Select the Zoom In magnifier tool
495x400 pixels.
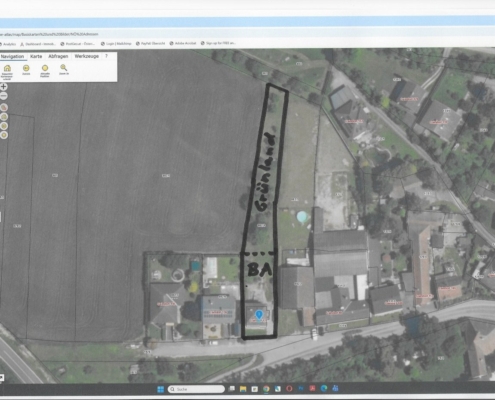pos(64,68)
